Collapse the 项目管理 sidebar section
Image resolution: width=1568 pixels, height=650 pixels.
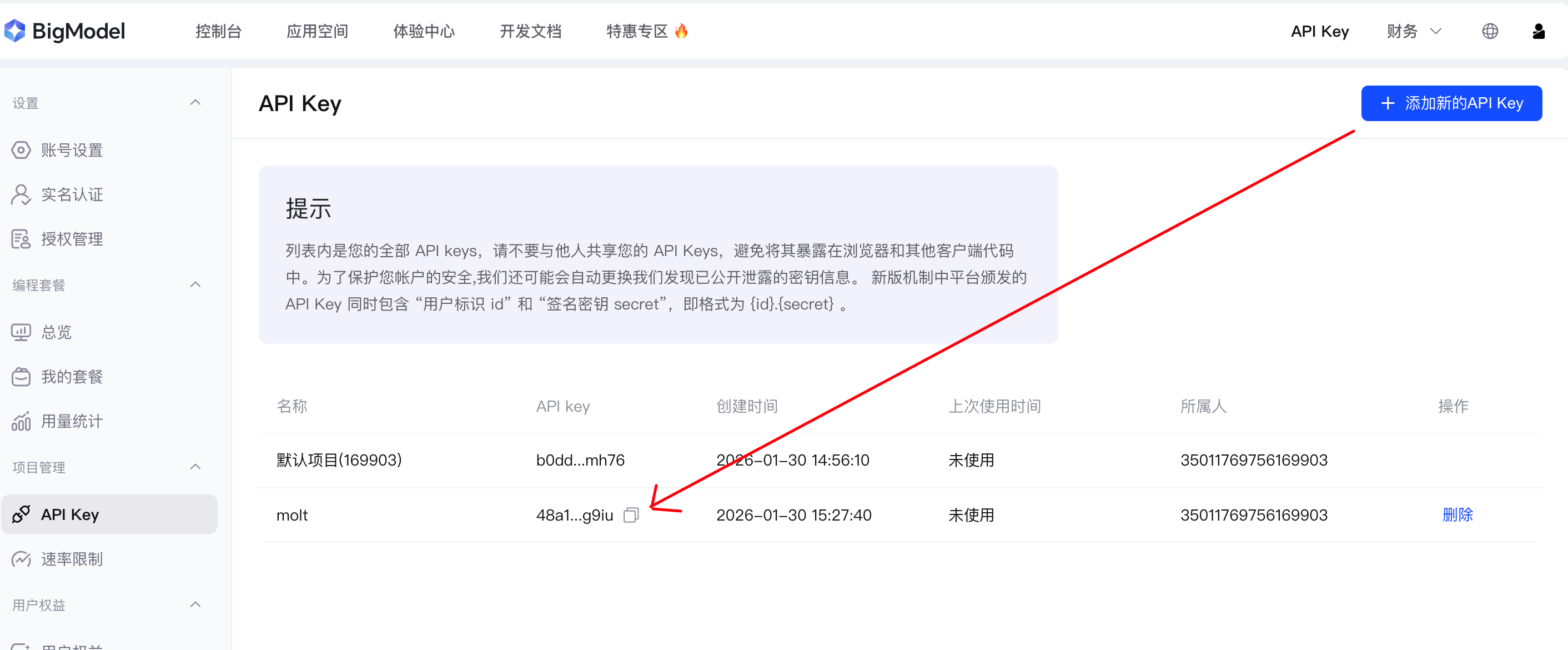[195, 467]
